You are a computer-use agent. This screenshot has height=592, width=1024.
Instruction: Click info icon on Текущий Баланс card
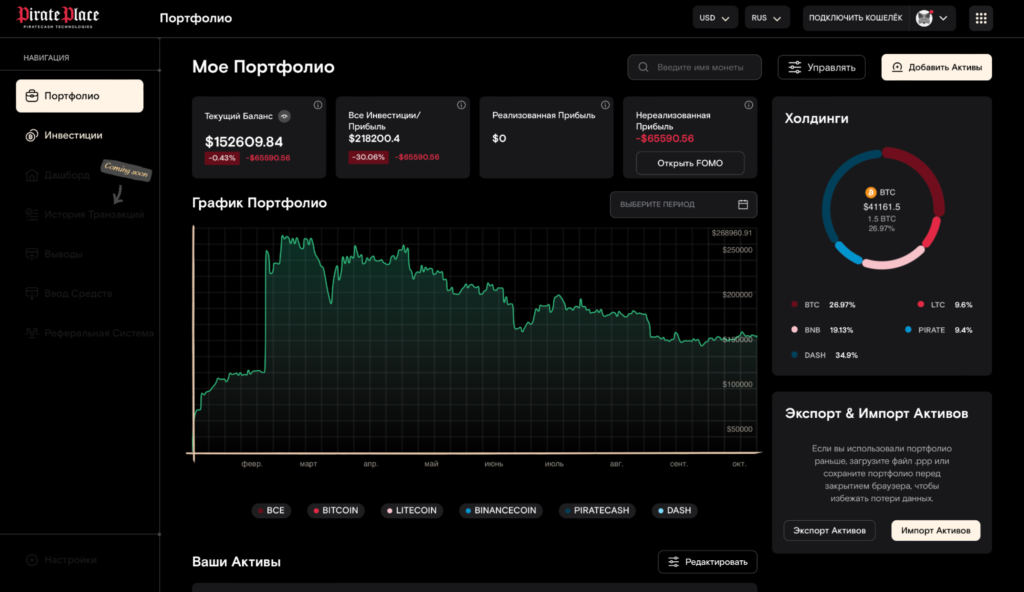click(x=318, y=105)
